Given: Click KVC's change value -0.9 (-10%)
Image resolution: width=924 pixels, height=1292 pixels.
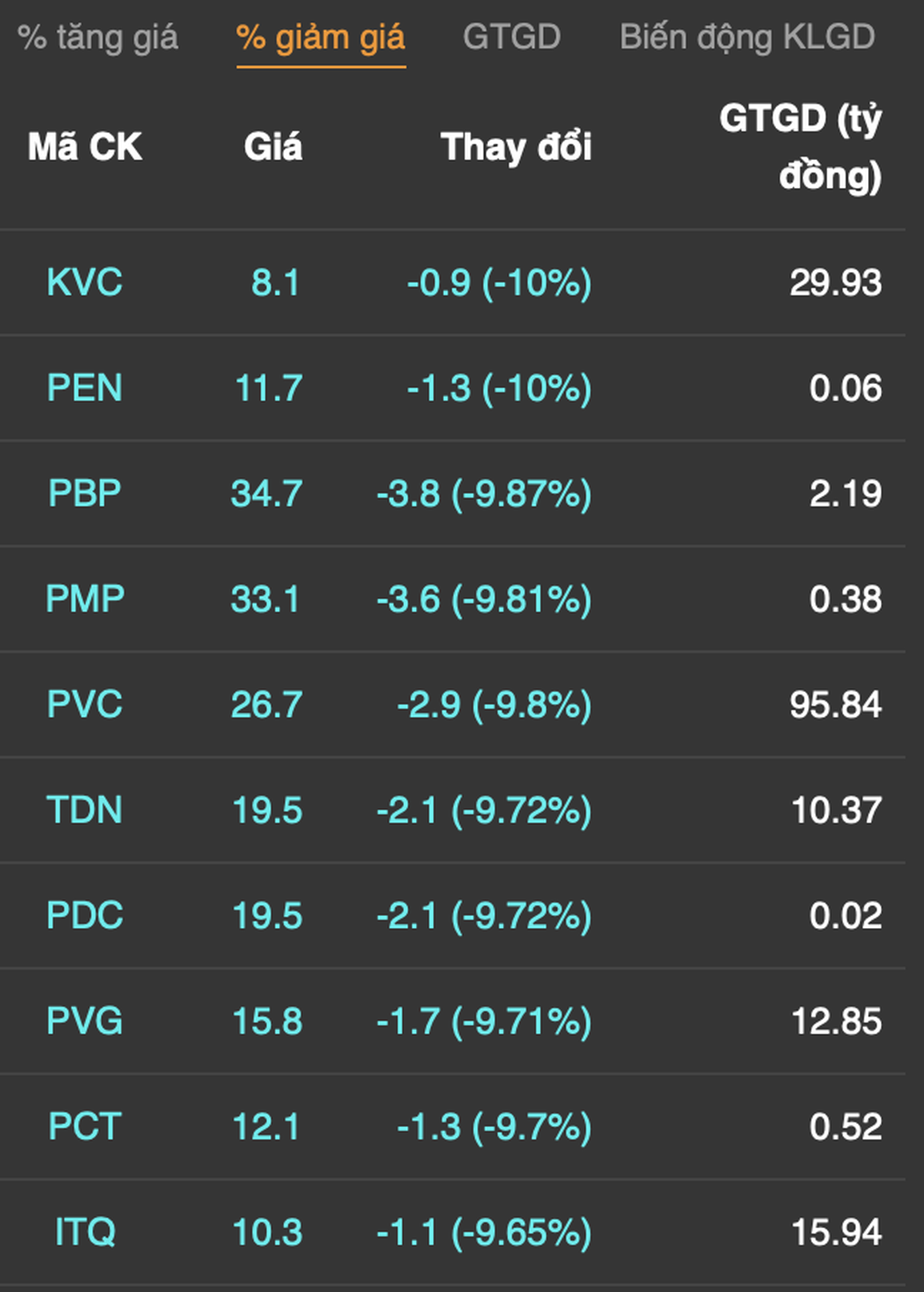Looking at the screenshot, I should pyautogui.click(x=499, y=283).
